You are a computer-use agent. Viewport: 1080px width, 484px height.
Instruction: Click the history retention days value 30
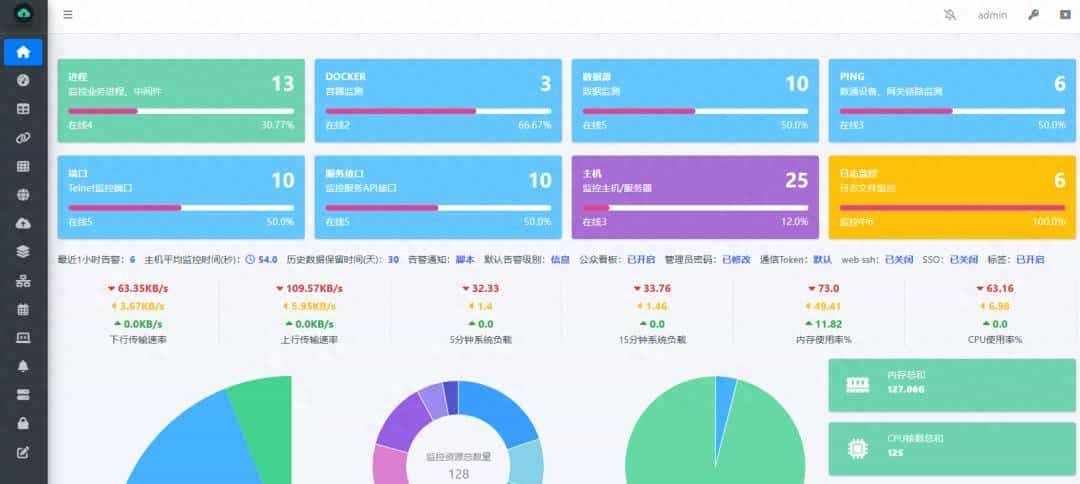tap(393, 260)
